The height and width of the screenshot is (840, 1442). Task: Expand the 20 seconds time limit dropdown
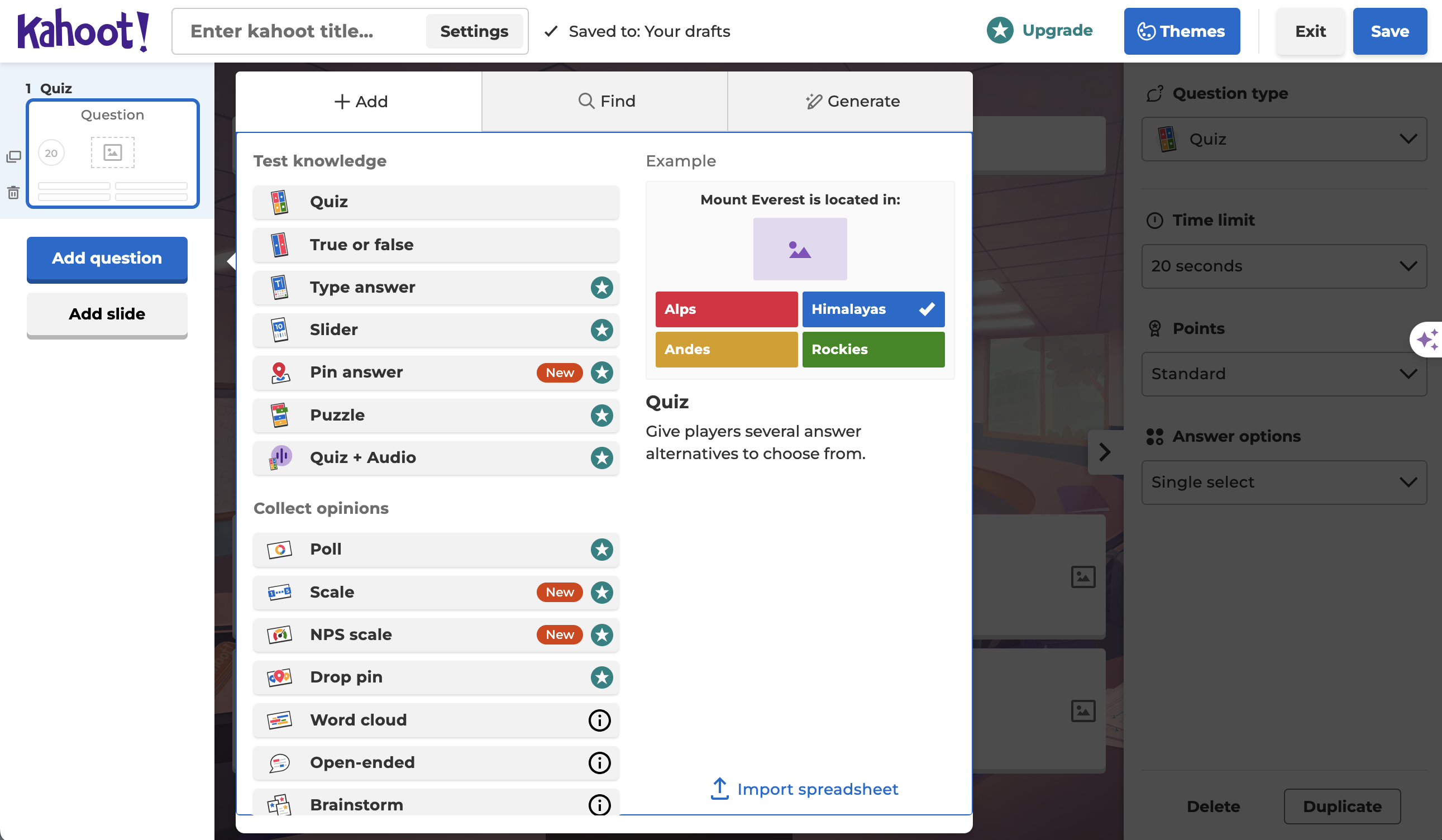click(1283, 266)
